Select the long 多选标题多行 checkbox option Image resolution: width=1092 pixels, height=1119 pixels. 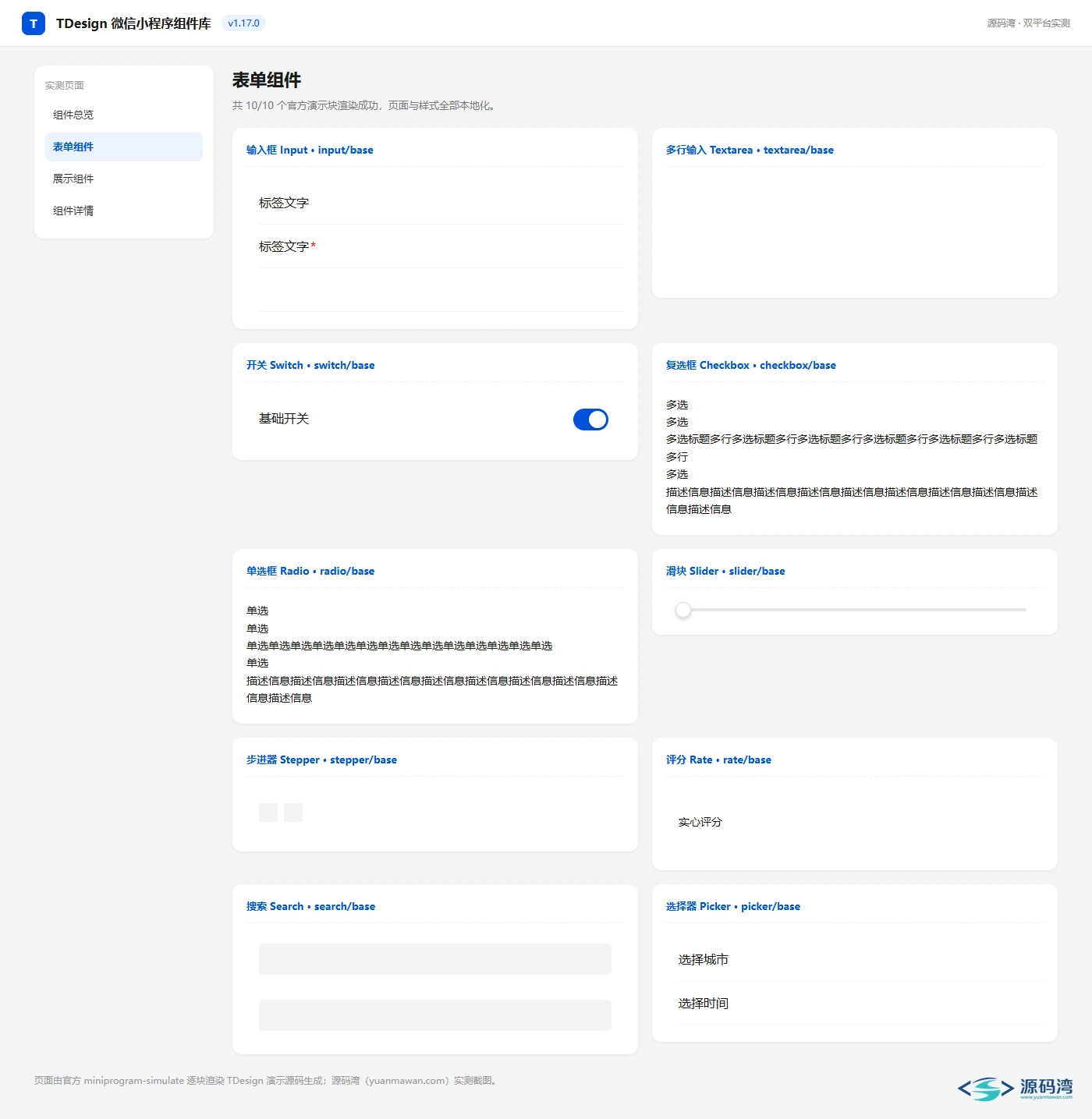[x=852, y=448]
